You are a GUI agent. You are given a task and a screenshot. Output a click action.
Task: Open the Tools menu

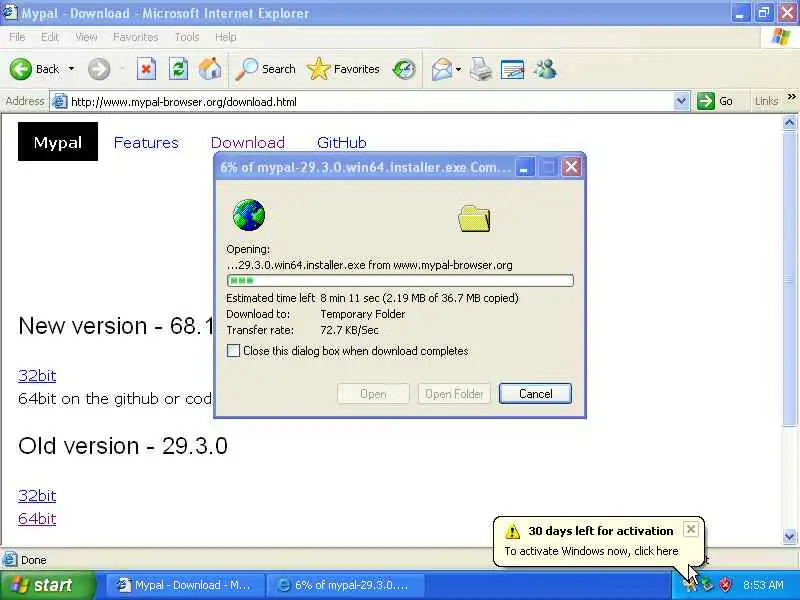[x=187, y=37]
